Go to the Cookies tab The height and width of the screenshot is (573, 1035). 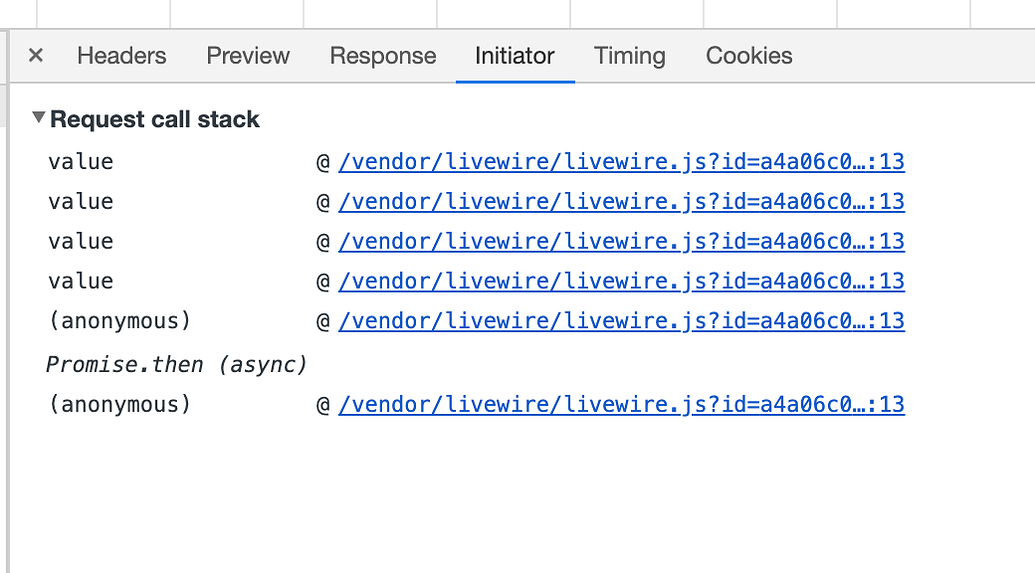(749, 56)
